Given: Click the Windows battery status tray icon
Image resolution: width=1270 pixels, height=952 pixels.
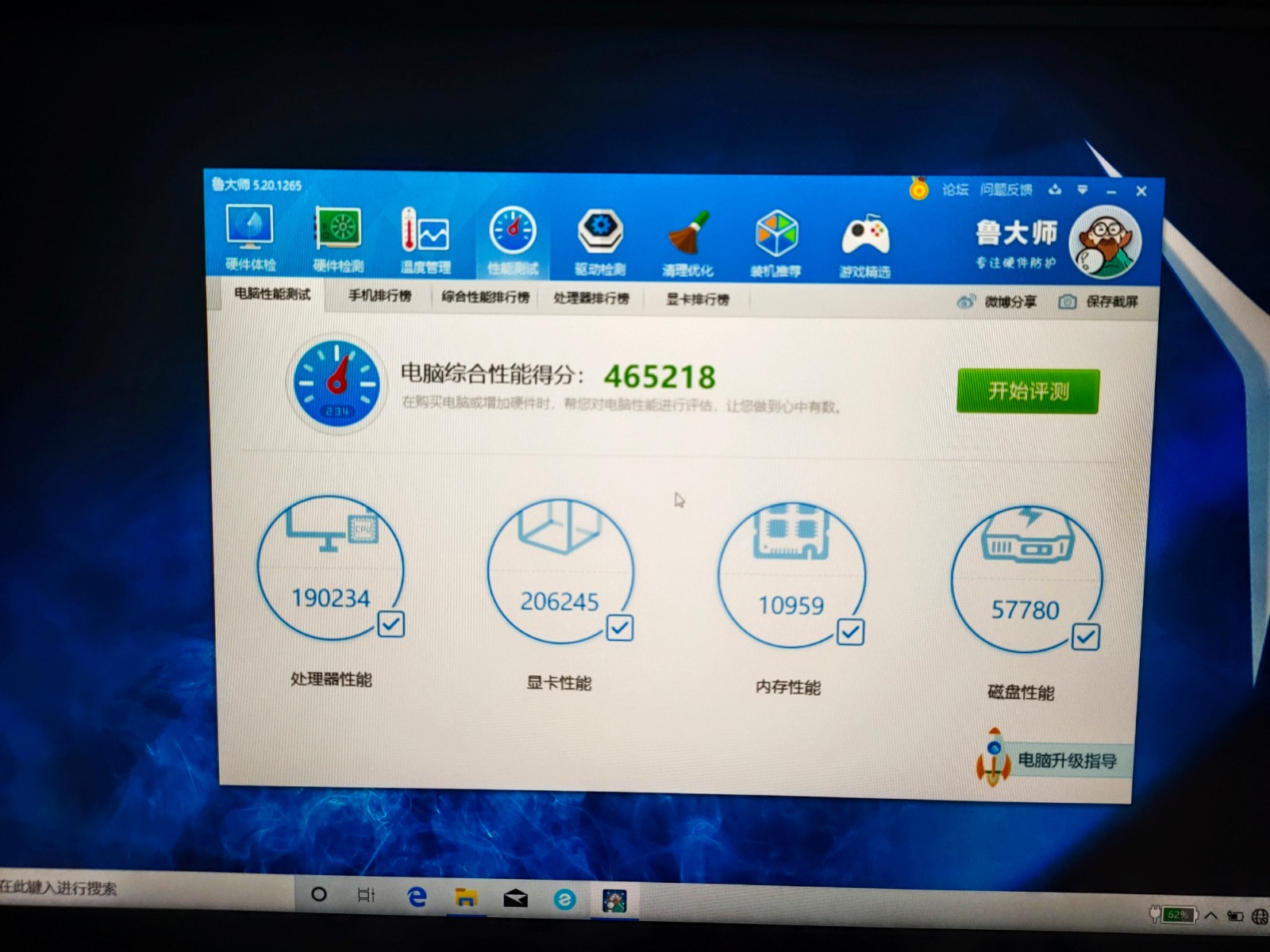Looking at the screenshot, I should coord(1235,916).
